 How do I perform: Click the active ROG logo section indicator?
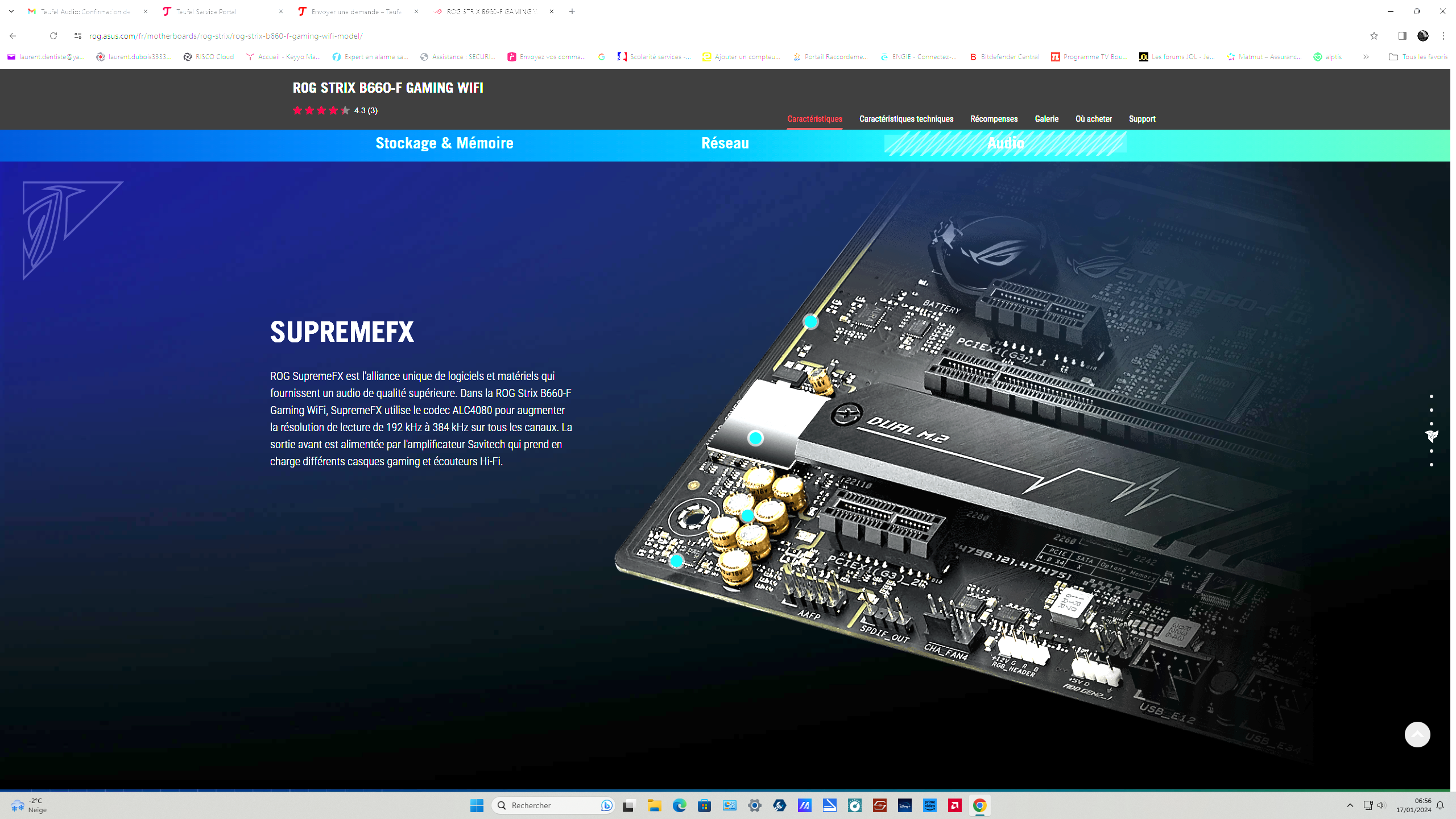tap(1432, 436)
